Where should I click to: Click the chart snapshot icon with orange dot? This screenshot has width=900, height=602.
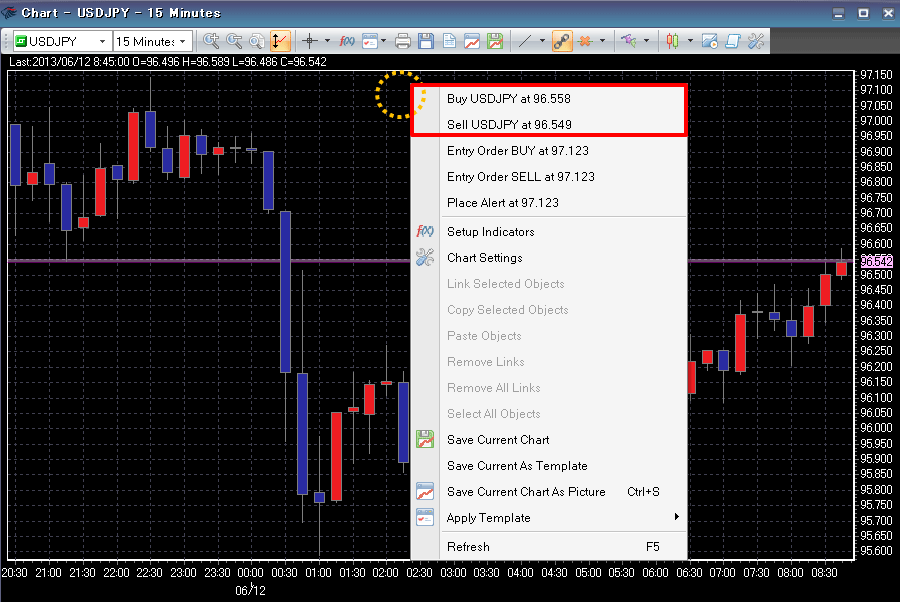710,41
